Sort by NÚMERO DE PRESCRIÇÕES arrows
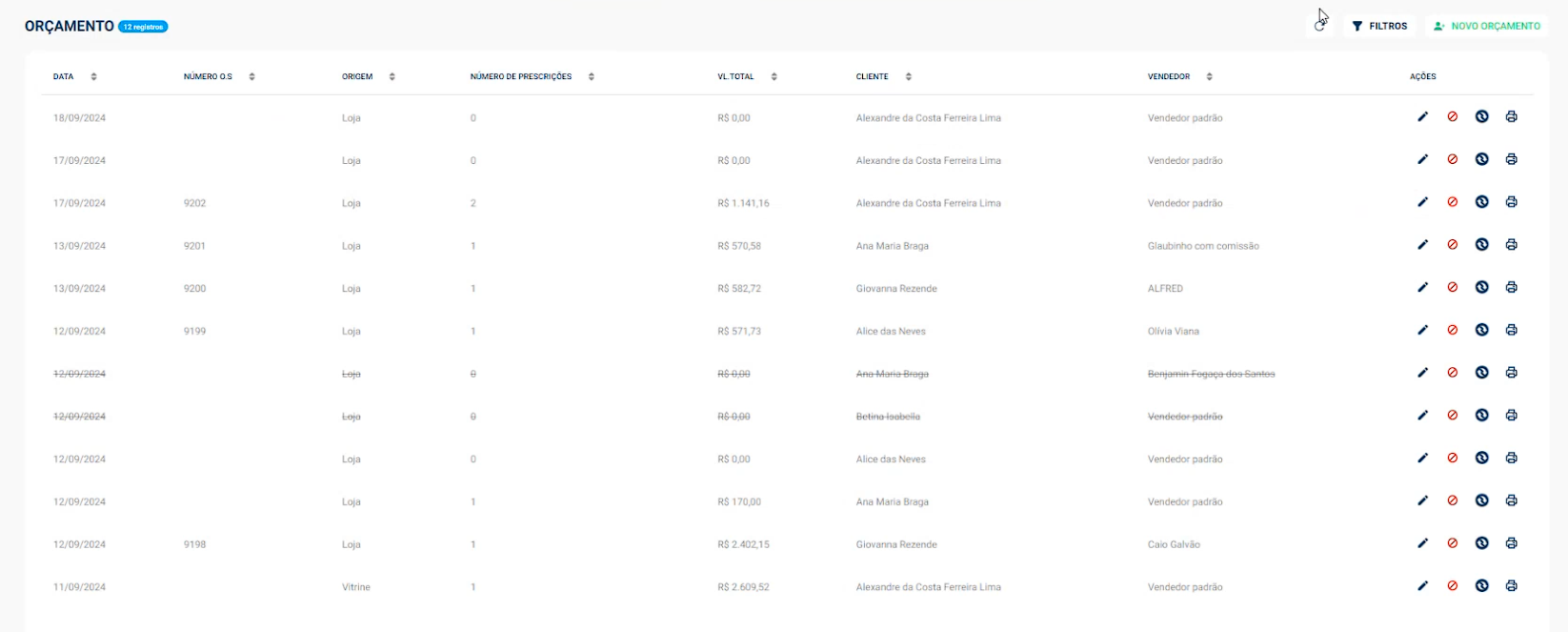This screenshot has height=632, width=1568. (591, 76)
